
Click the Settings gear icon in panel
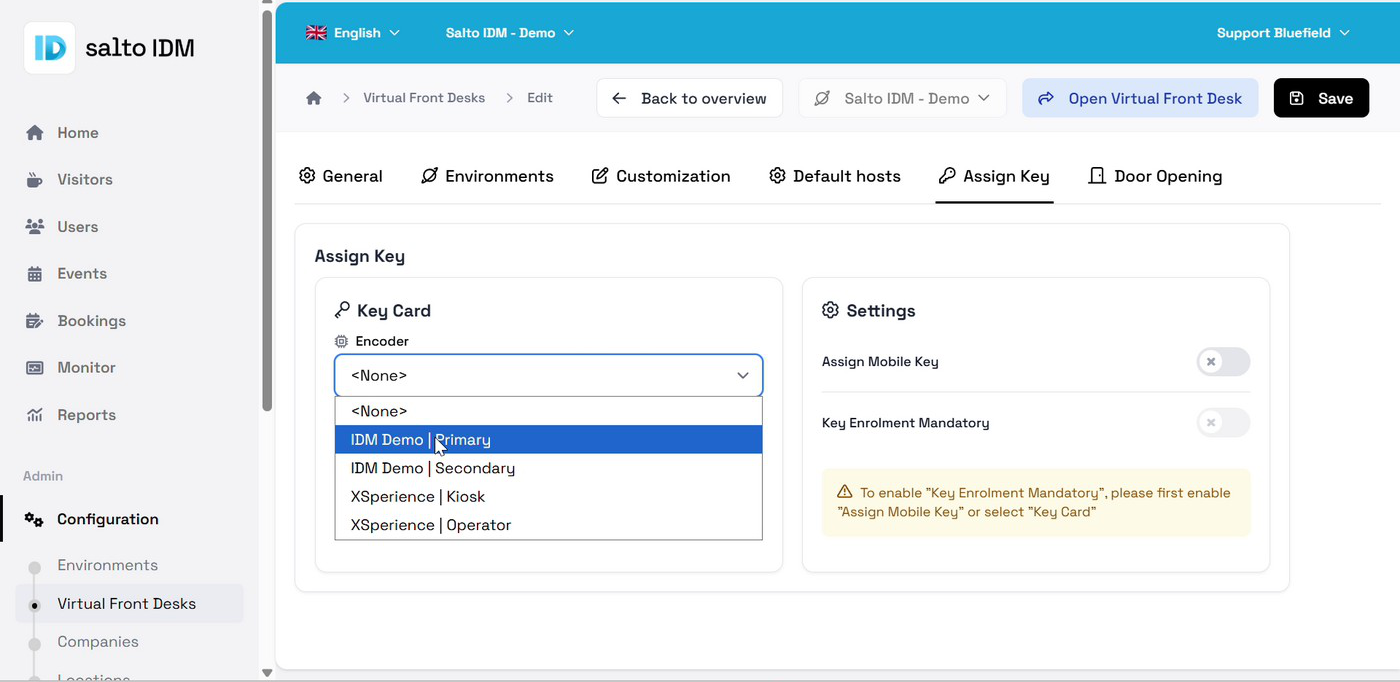830,310
